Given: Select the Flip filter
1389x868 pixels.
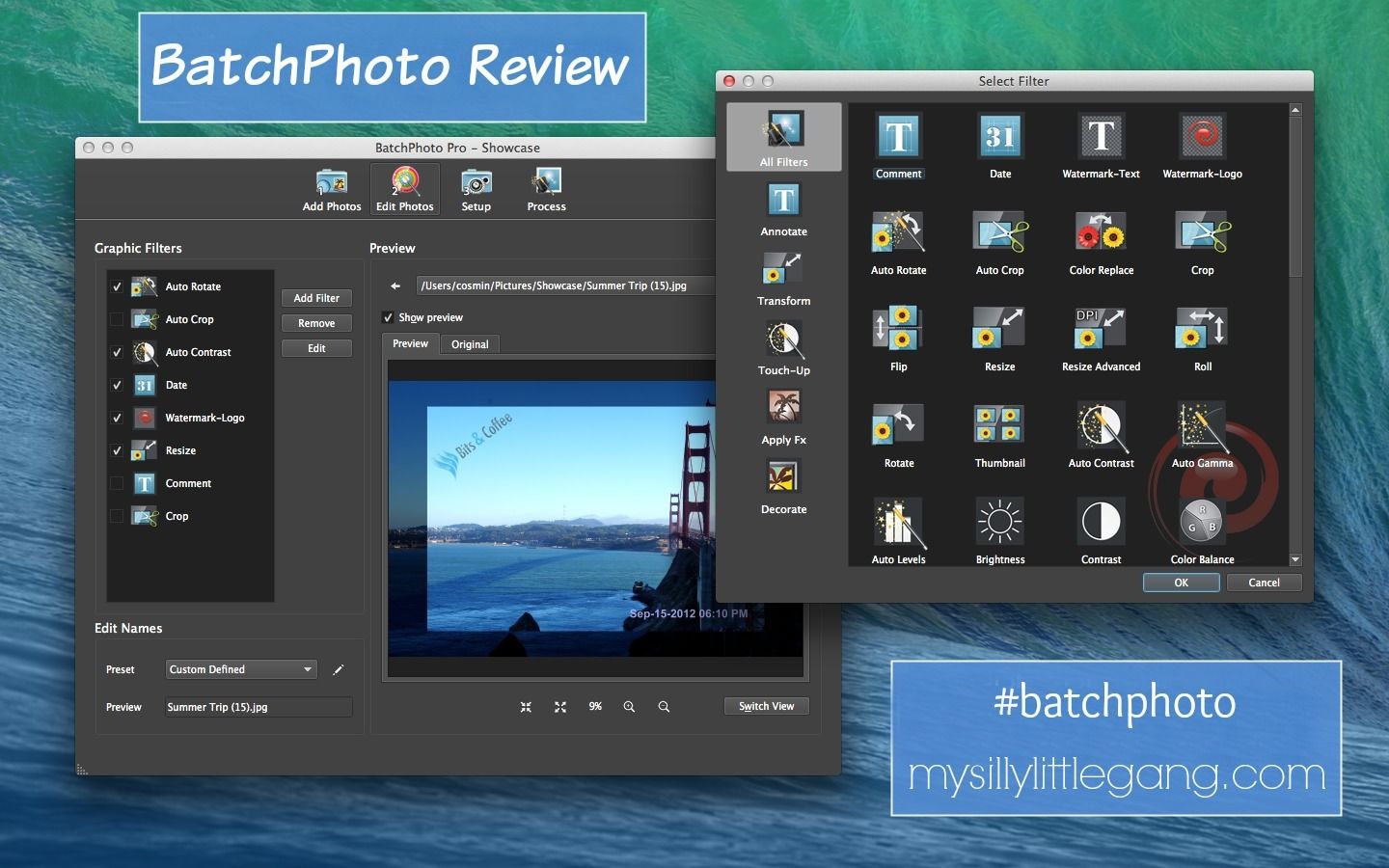Looking at the screenshot, I should [899, 339].
